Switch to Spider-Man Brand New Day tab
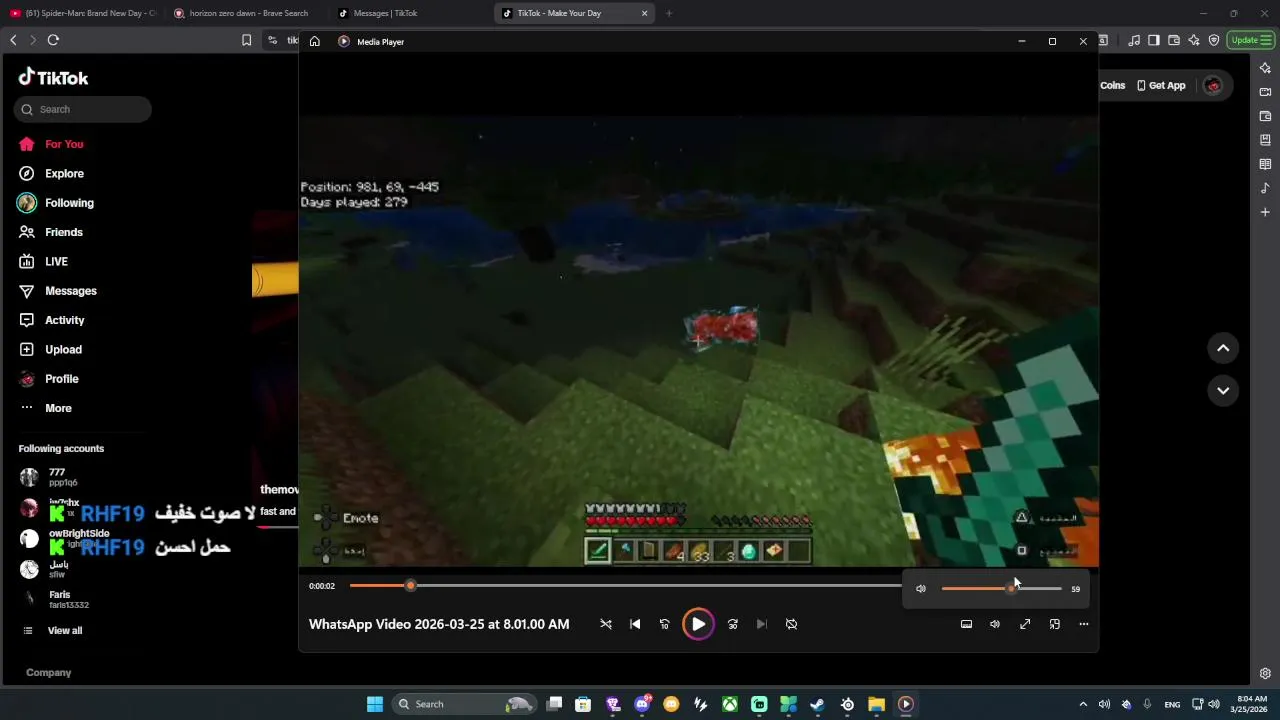The height and width of the screenshot is (720, 1280). coord(83,13)
